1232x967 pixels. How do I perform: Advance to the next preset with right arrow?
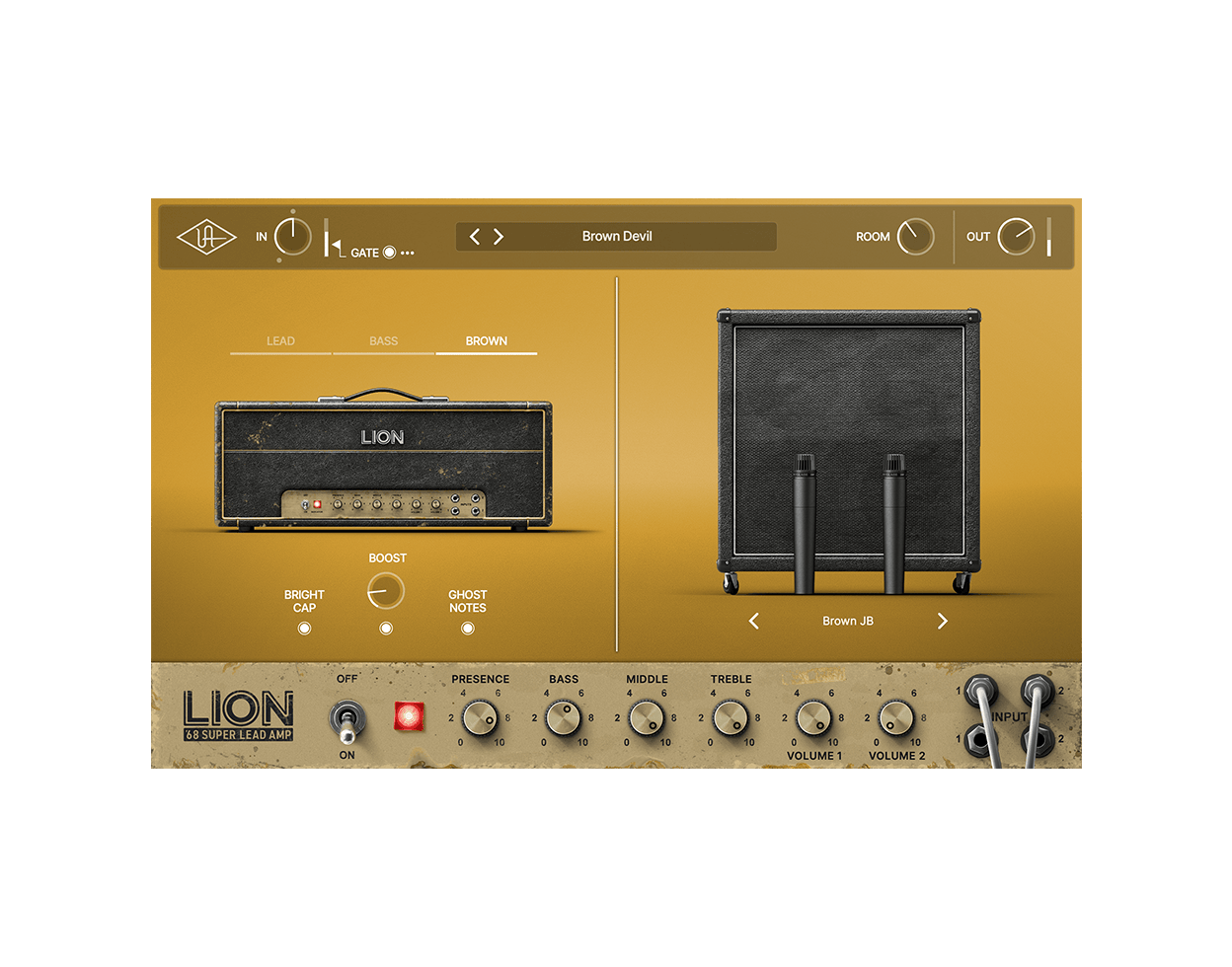(x=499, y=236)
